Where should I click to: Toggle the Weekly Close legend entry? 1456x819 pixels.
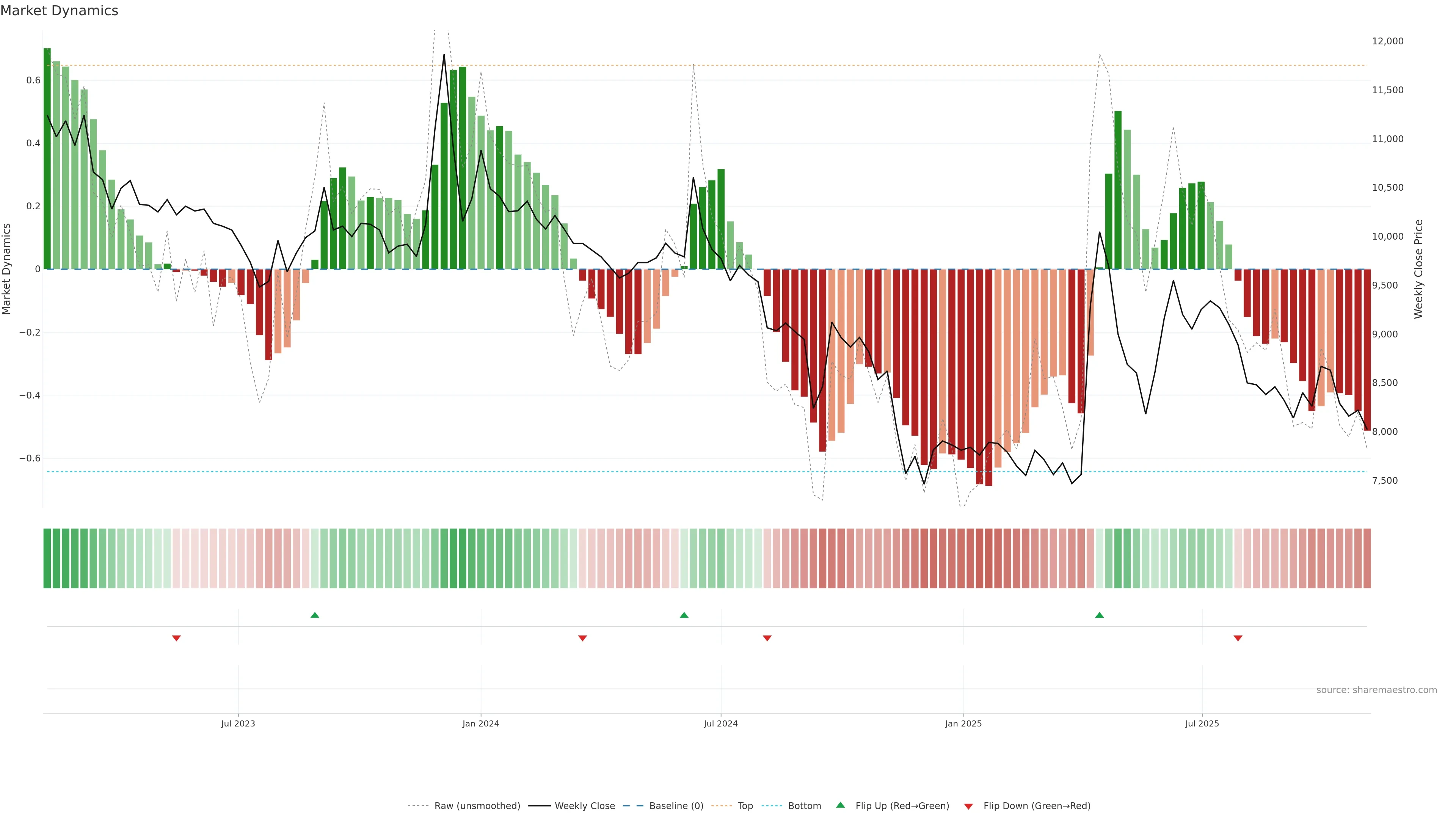pos(584,806)
